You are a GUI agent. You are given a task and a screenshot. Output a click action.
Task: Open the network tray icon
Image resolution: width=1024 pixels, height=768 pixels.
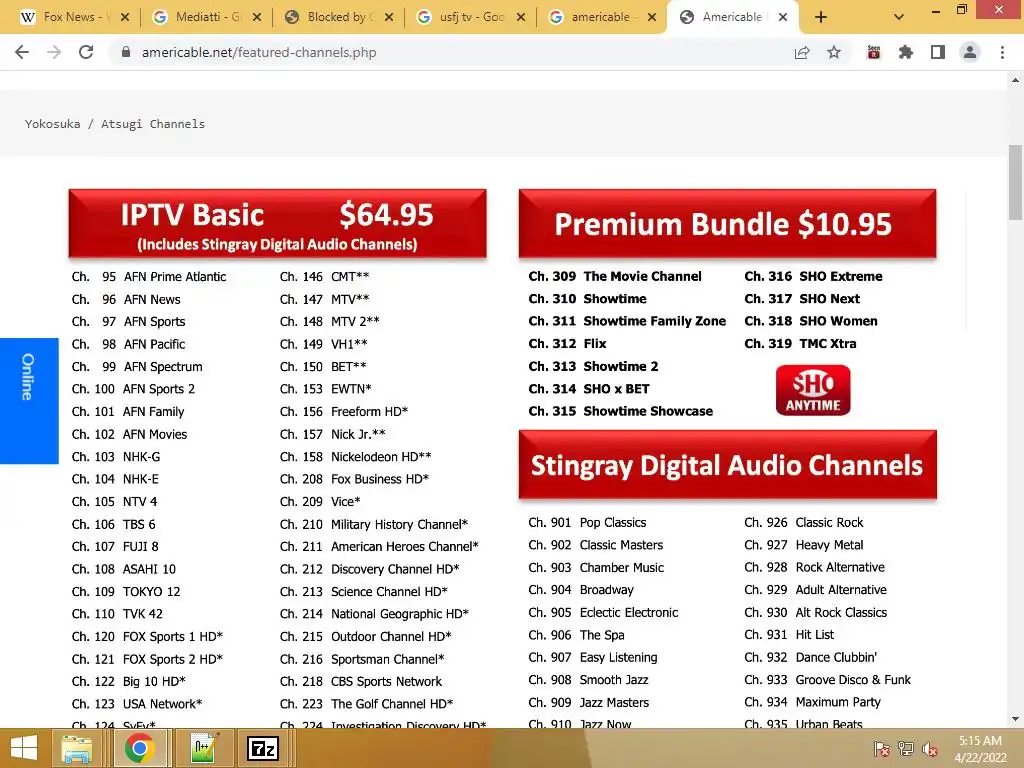[906, 749]
